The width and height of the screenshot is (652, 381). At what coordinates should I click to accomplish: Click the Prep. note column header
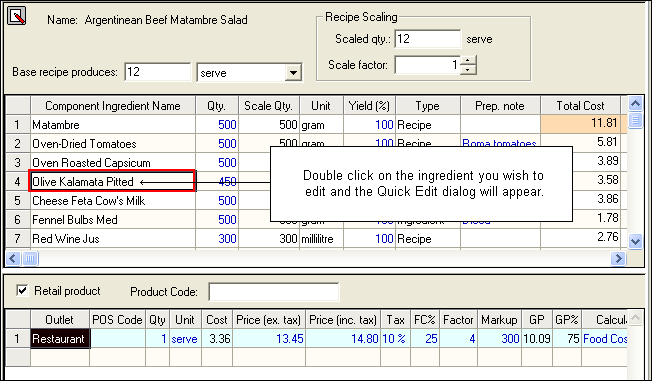coord(500,106)
